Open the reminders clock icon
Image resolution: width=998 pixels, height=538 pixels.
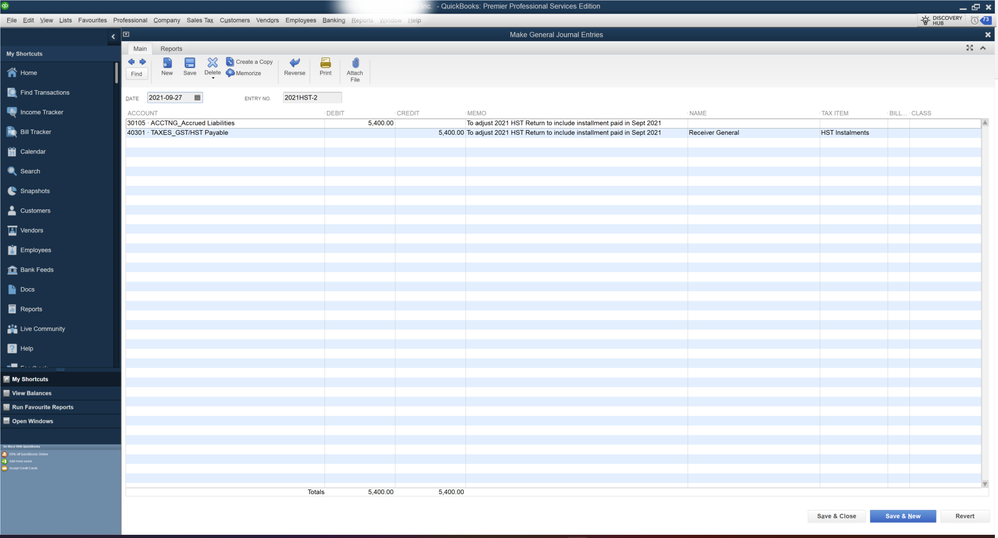pyautogui.click(x=974, y=20)
